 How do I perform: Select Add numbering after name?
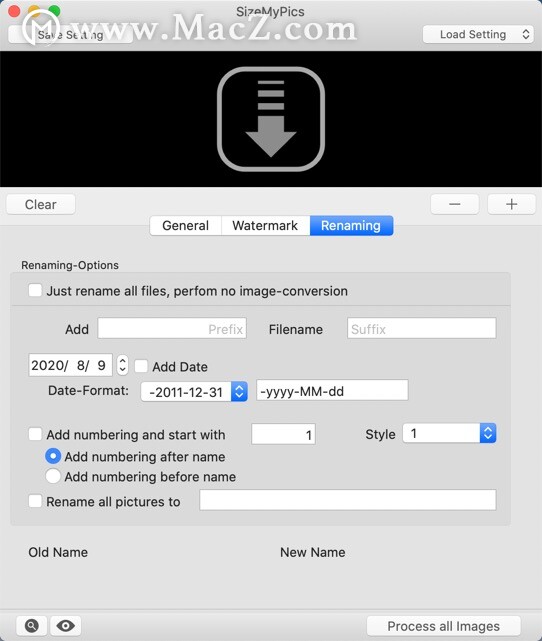pyautogui.click(x=53, y=456)
